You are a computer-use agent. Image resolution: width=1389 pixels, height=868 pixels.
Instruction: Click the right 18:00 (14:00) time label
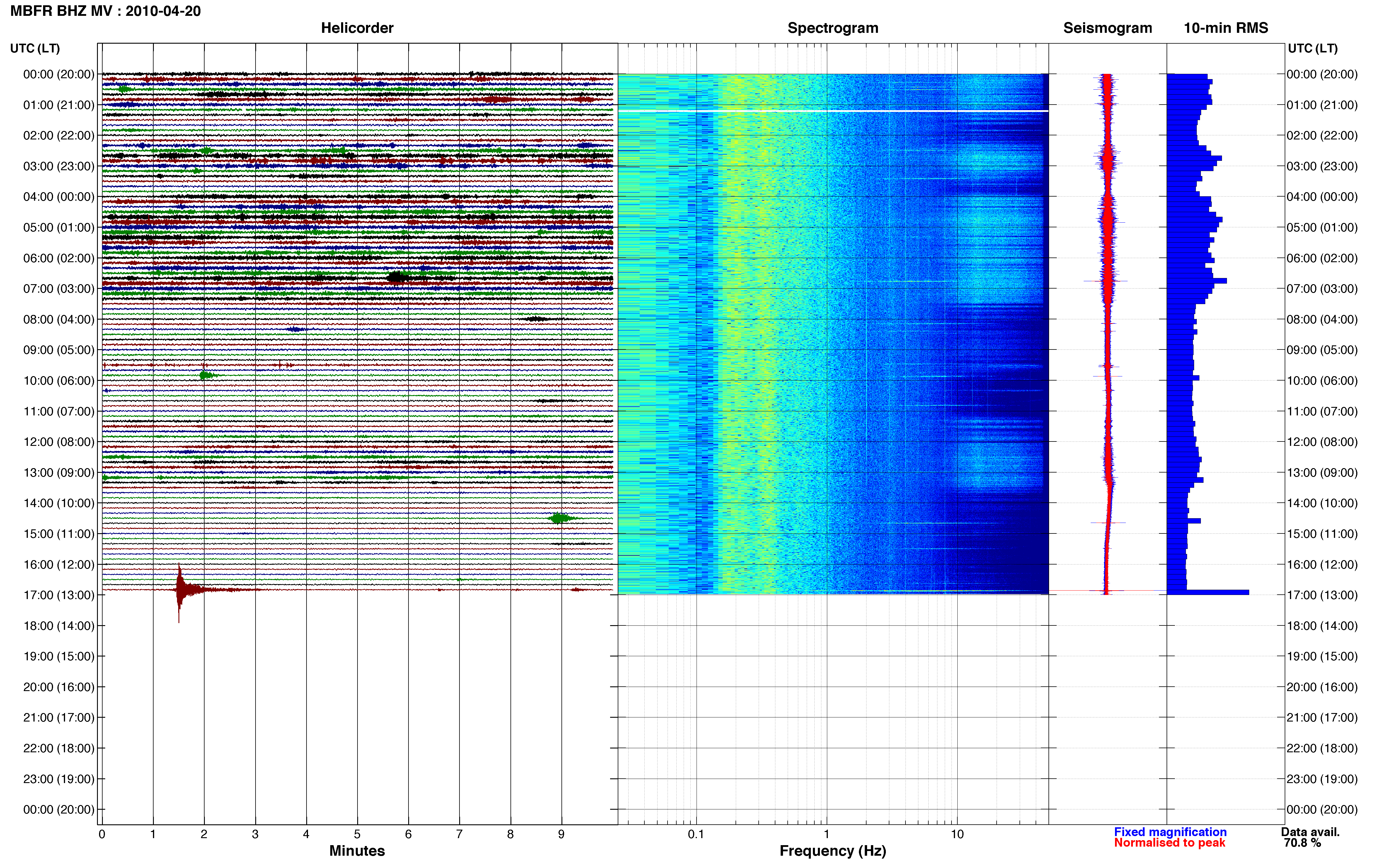point(1322,626)
